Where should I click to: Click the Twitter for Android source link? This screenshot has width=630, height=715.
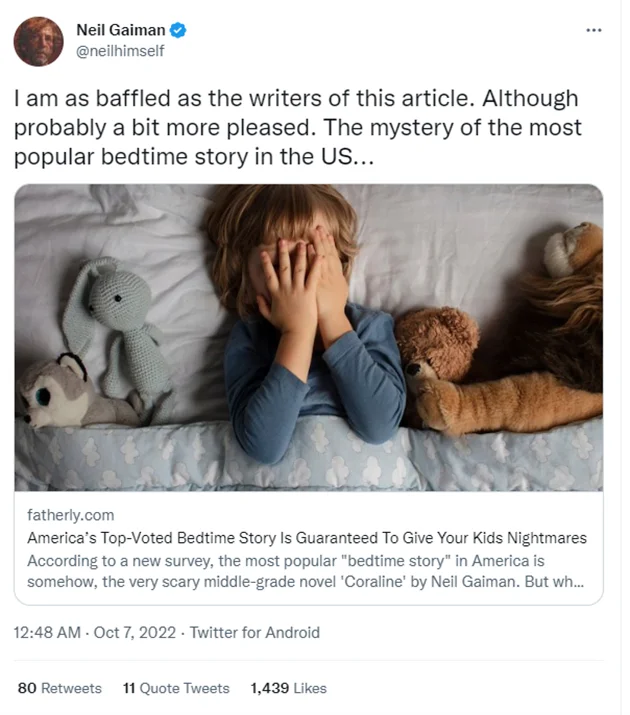point(255,632)
